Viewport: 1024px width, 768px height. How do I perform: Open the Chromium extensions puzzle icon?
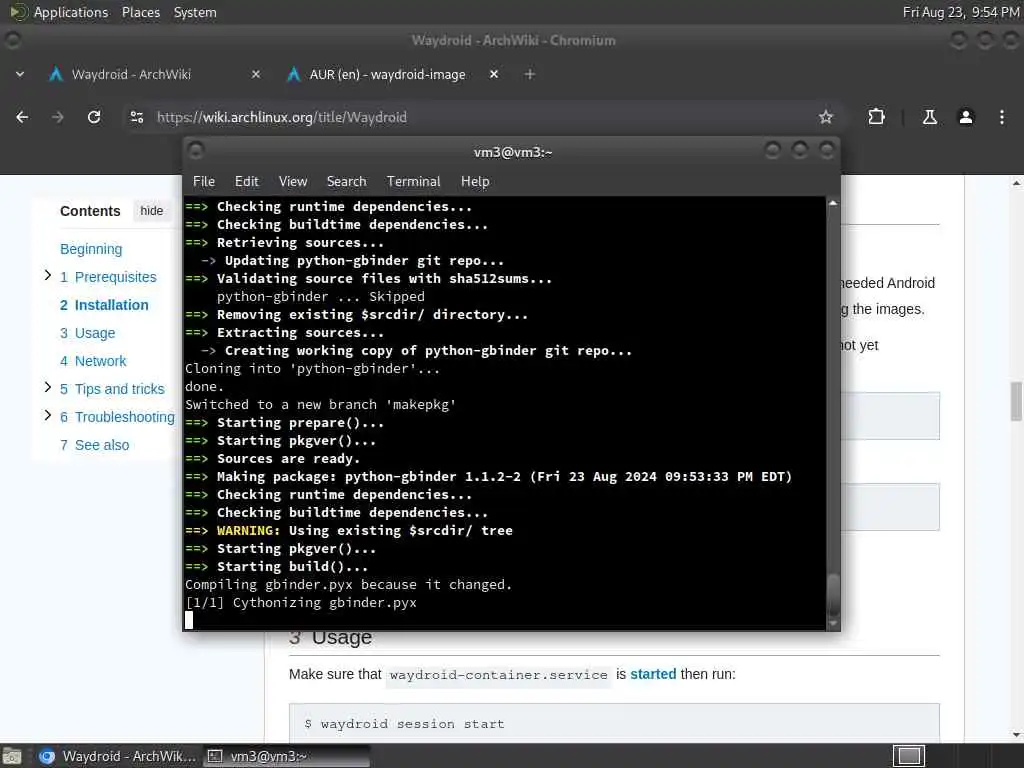876,117
